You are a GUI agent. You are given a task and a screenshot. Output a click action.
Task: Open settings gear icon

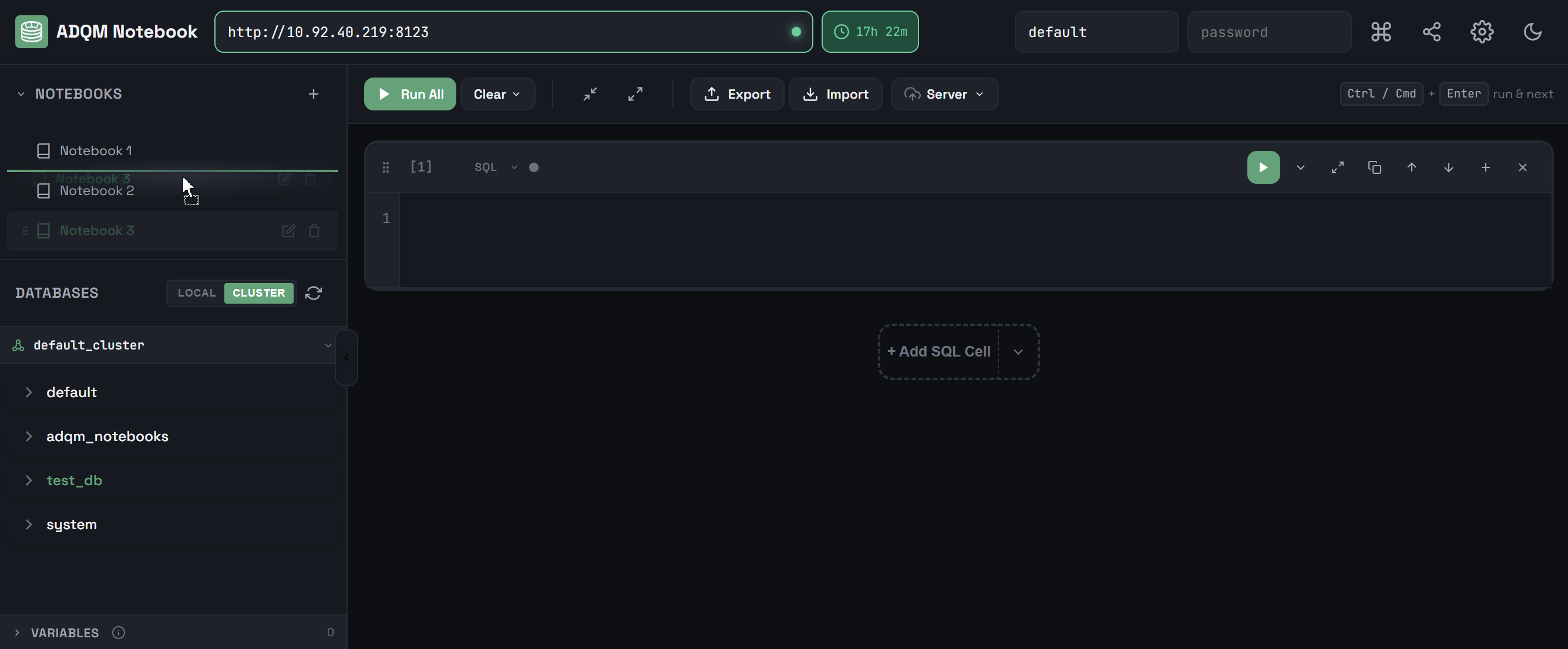1482,32
